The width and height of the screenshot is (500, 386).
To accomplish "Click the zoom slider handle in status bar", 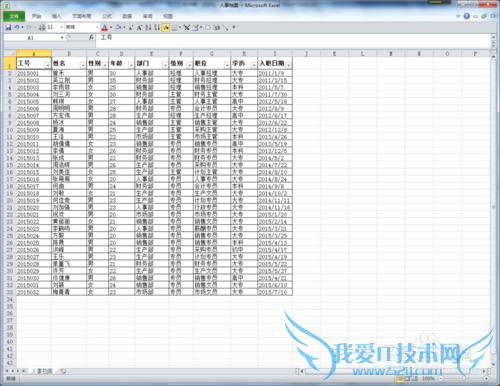I will point(464,378).
